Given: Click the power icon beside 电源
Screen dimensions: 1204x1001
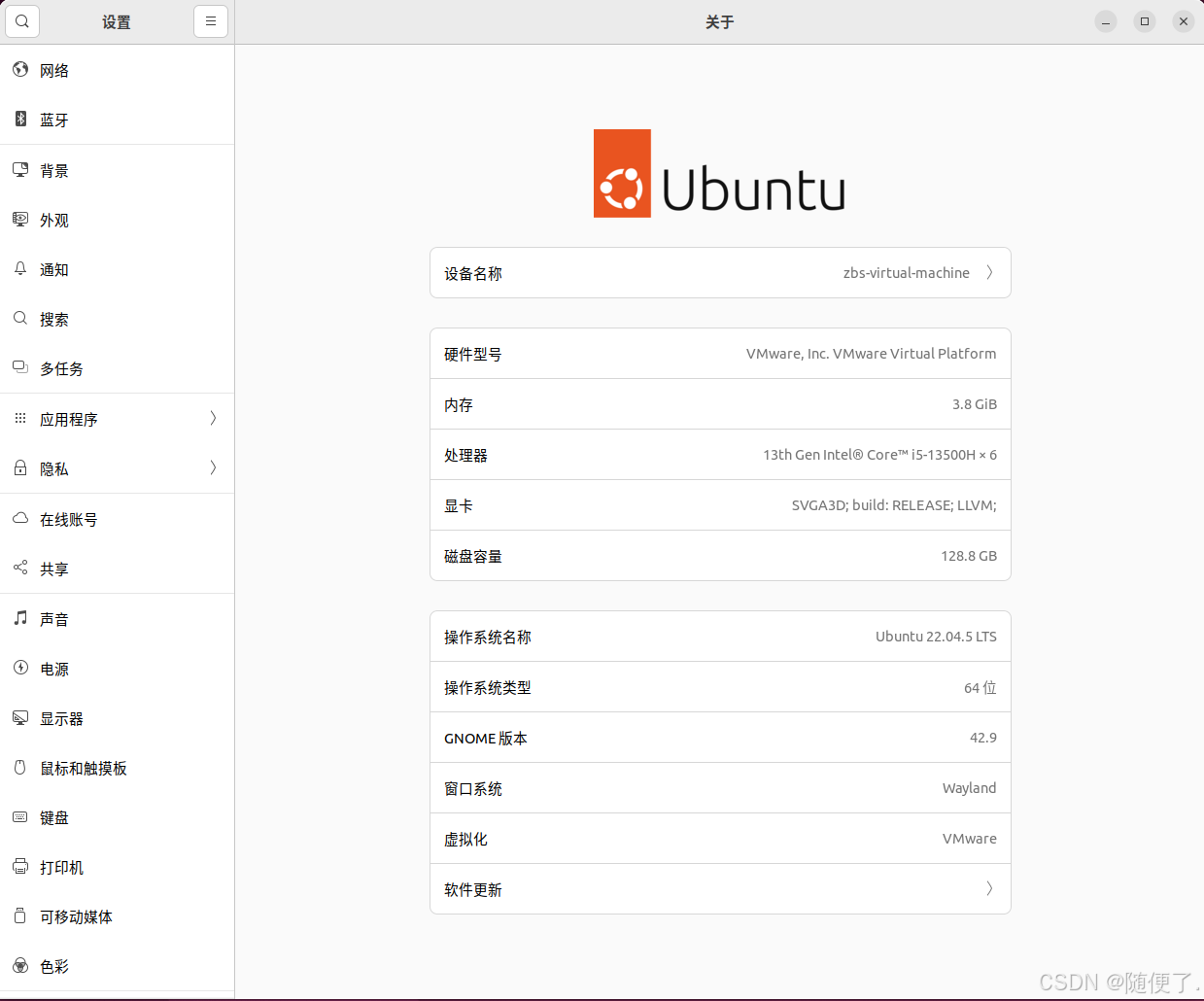Looking at the screenshot, I should (20, 668).
